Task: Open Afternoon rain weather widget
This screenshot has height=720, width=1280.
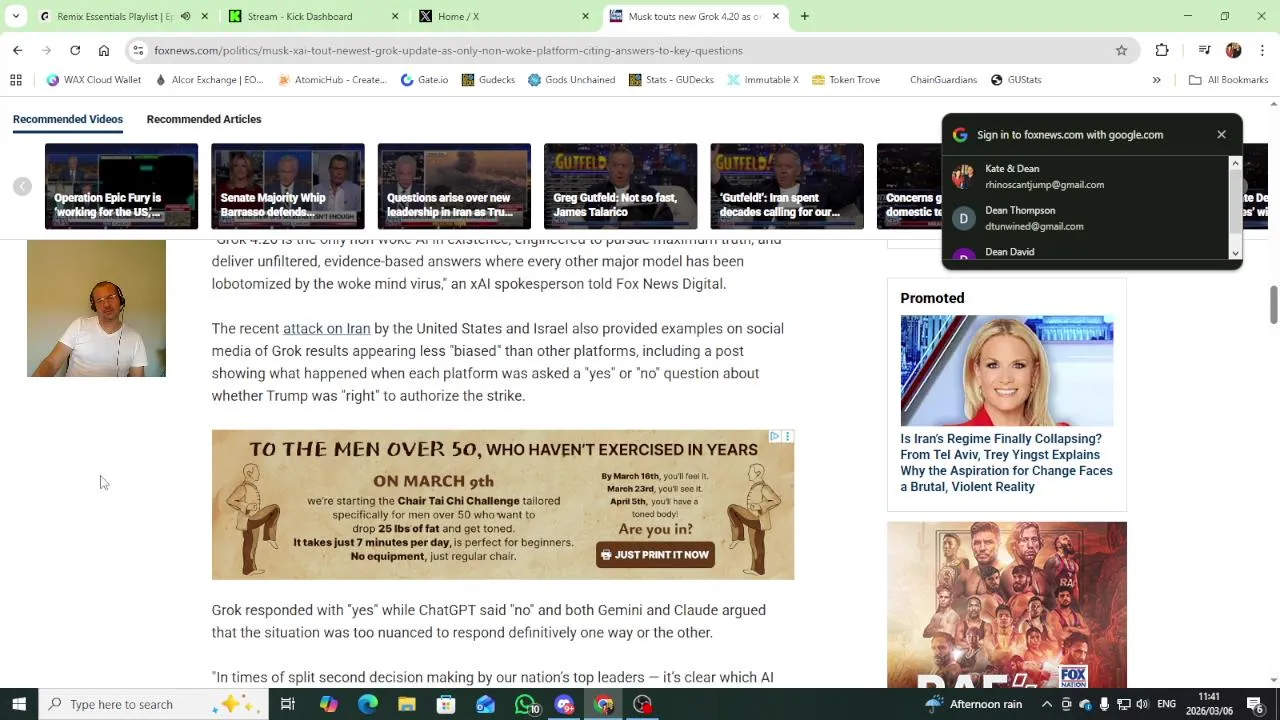Action: click(x=974, y=704)
